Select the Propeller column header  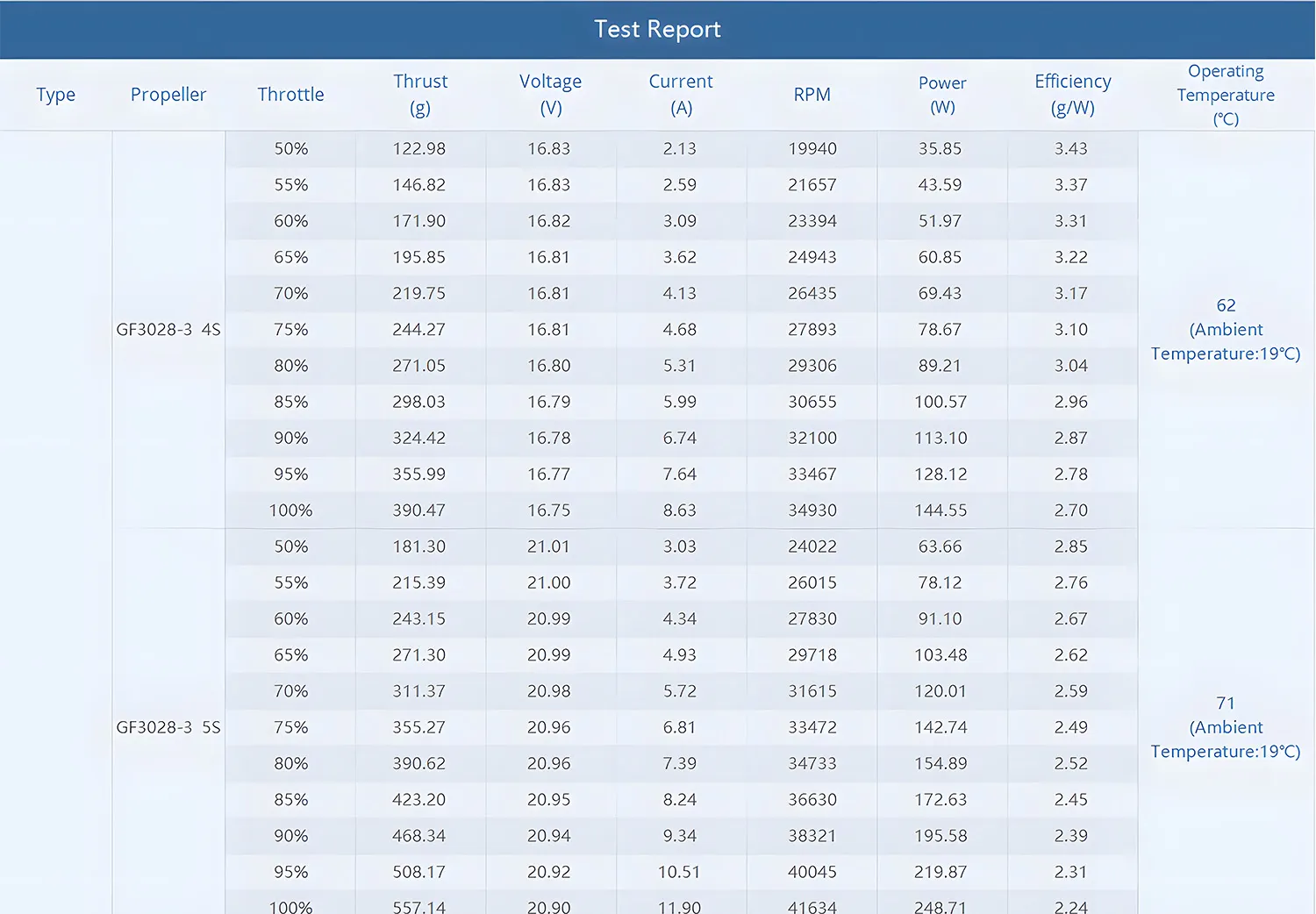168,95
